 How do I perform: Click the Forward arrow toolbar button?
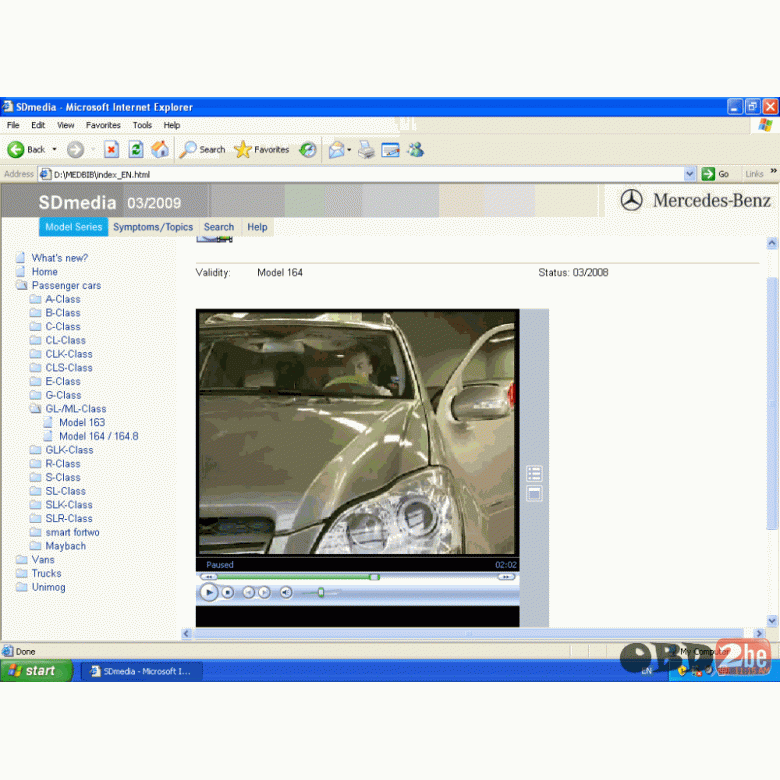(x=76, y=149)
